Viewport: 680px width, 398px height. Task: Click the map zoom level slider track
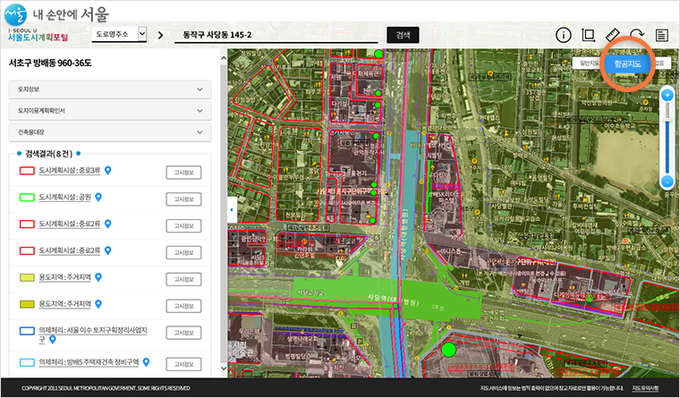(667, 138)
